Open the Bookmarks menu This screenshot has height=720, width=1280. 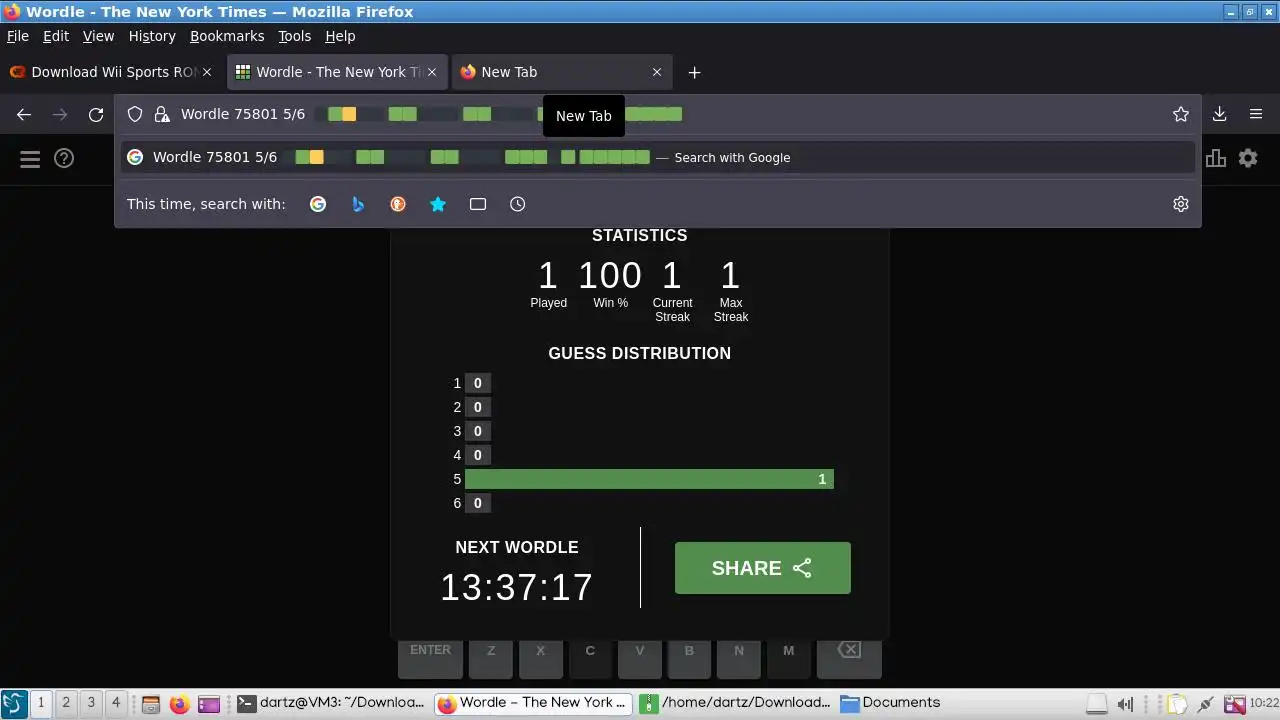(227, 36)
